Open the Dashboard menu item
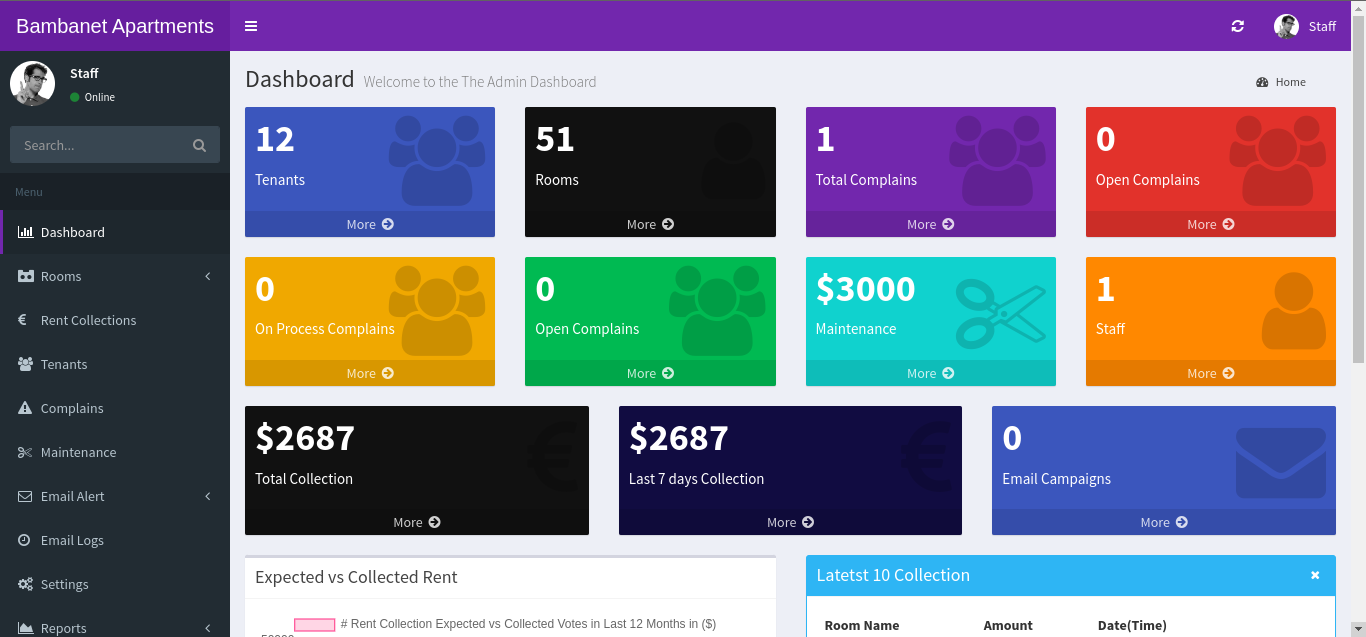The height and width of the screenshot is (637, 1366). [x=115, y=232]
